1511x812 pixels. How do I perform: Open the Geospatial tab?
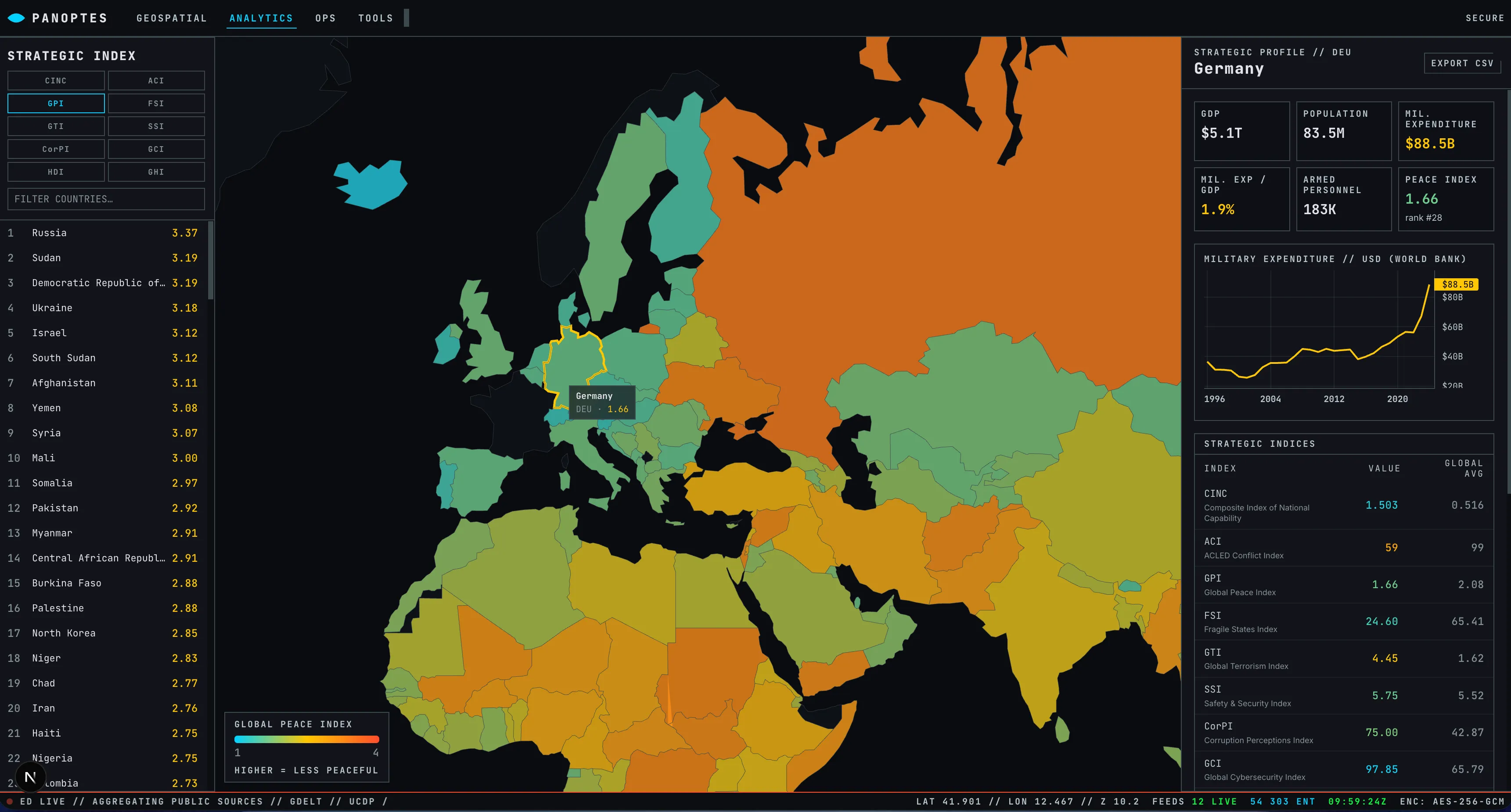pos(171,18)
